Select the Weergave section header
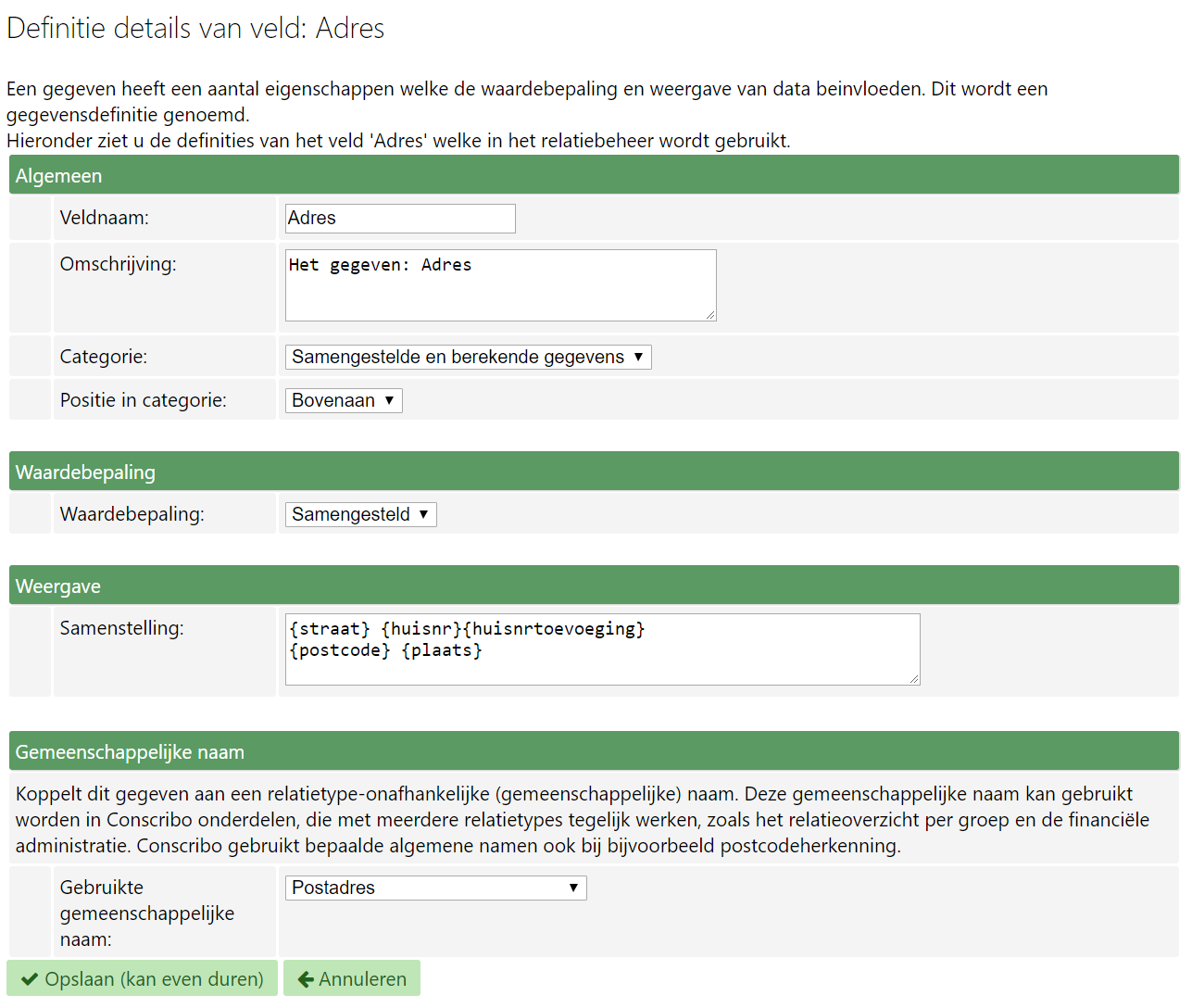 coord(594,586)
